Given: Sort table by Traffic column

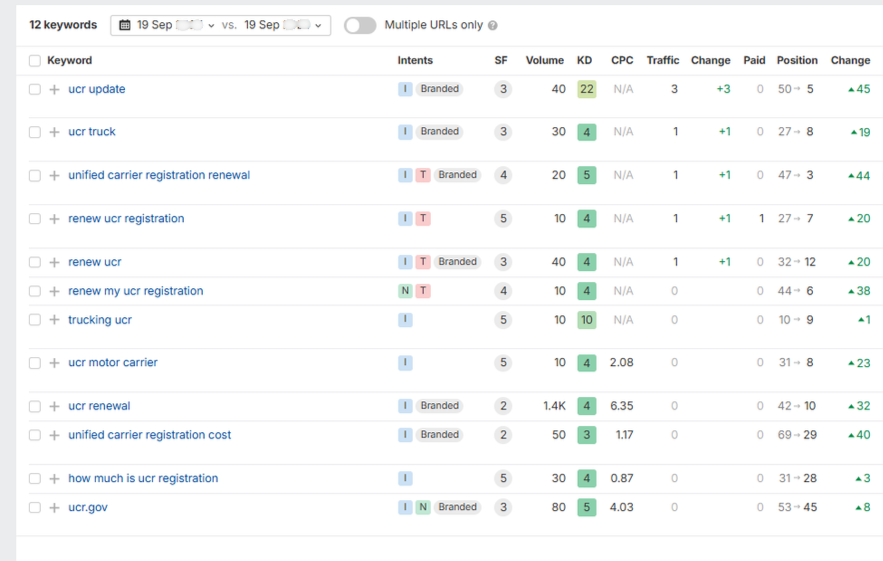Looking at the screenshot, I should (663, 60).
